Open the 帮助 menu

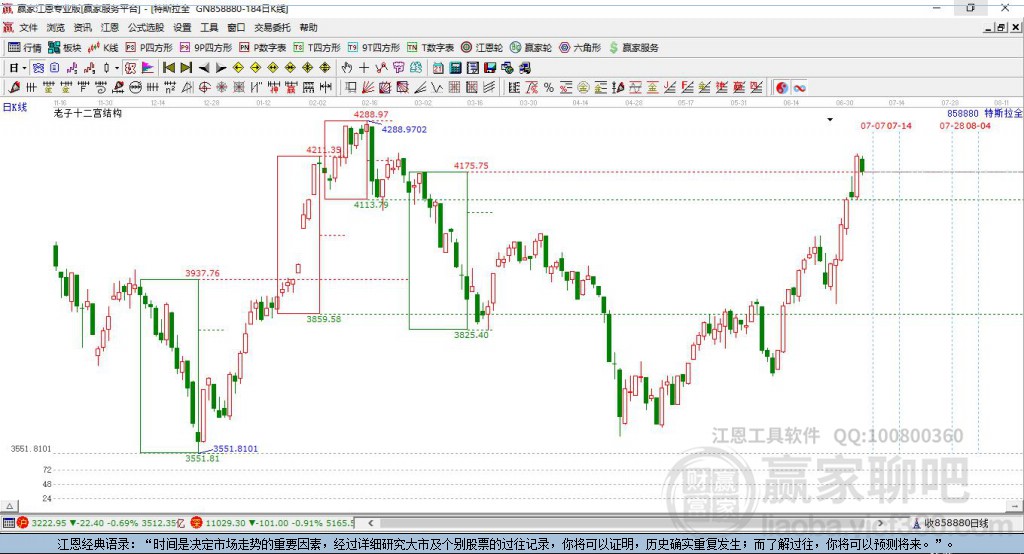pos(308,27)
